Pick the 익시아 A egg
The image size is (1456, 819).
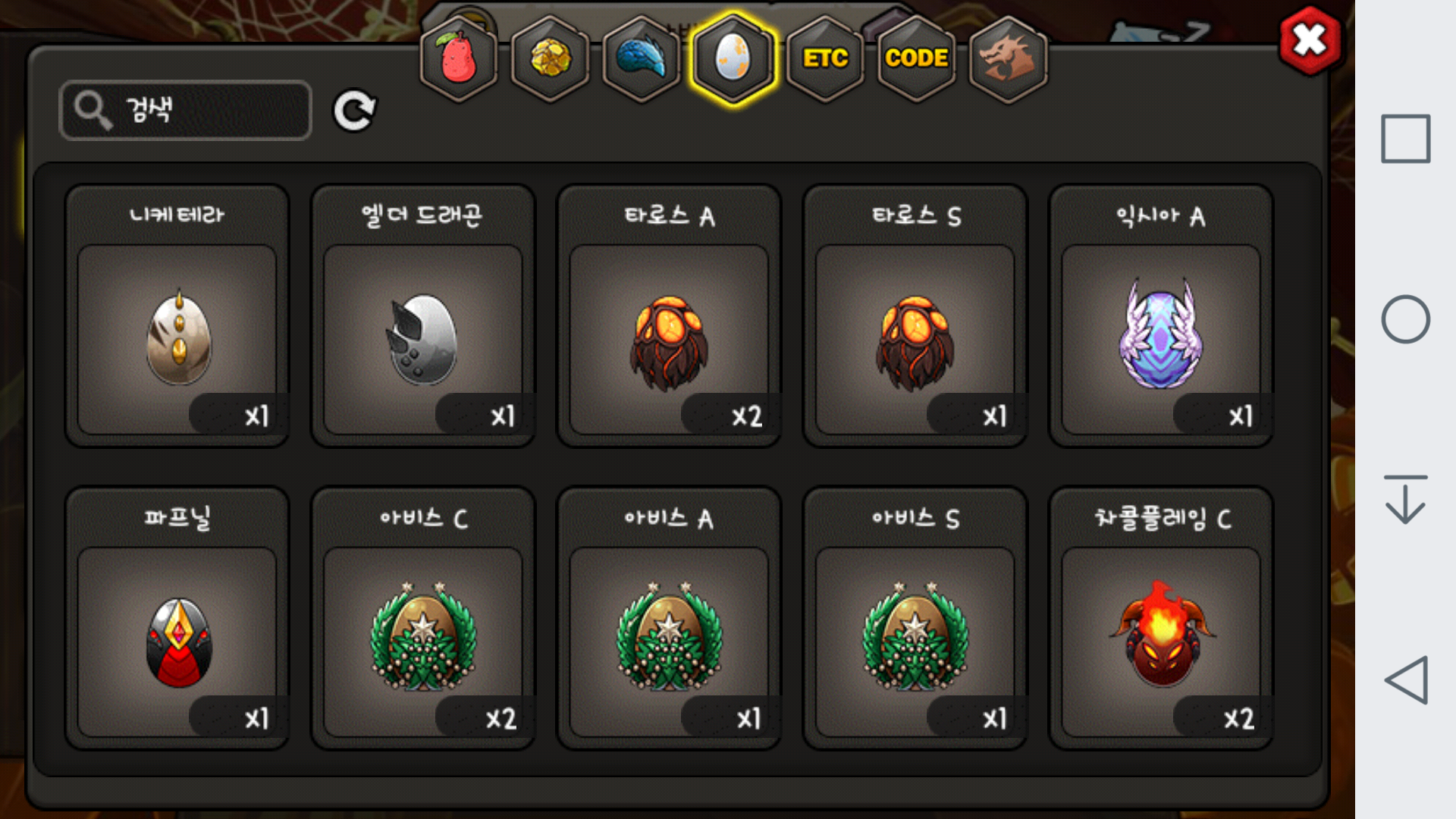click(x=1161, y=315)
